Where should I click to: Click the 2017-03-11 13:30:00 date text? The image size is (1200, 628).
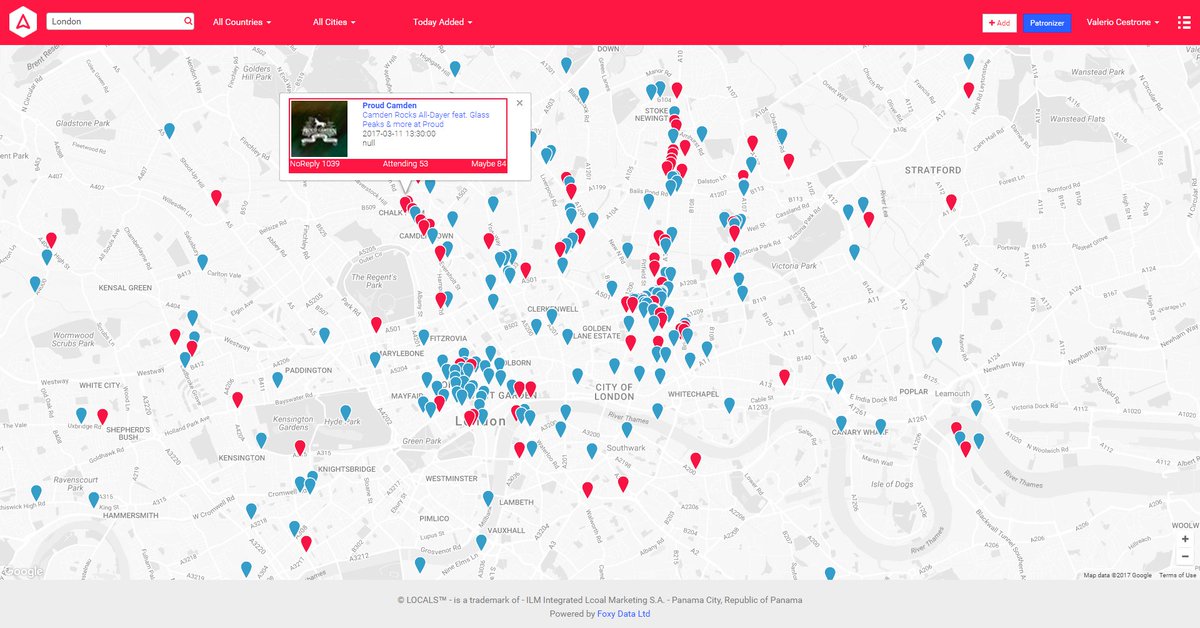(399, 133)
